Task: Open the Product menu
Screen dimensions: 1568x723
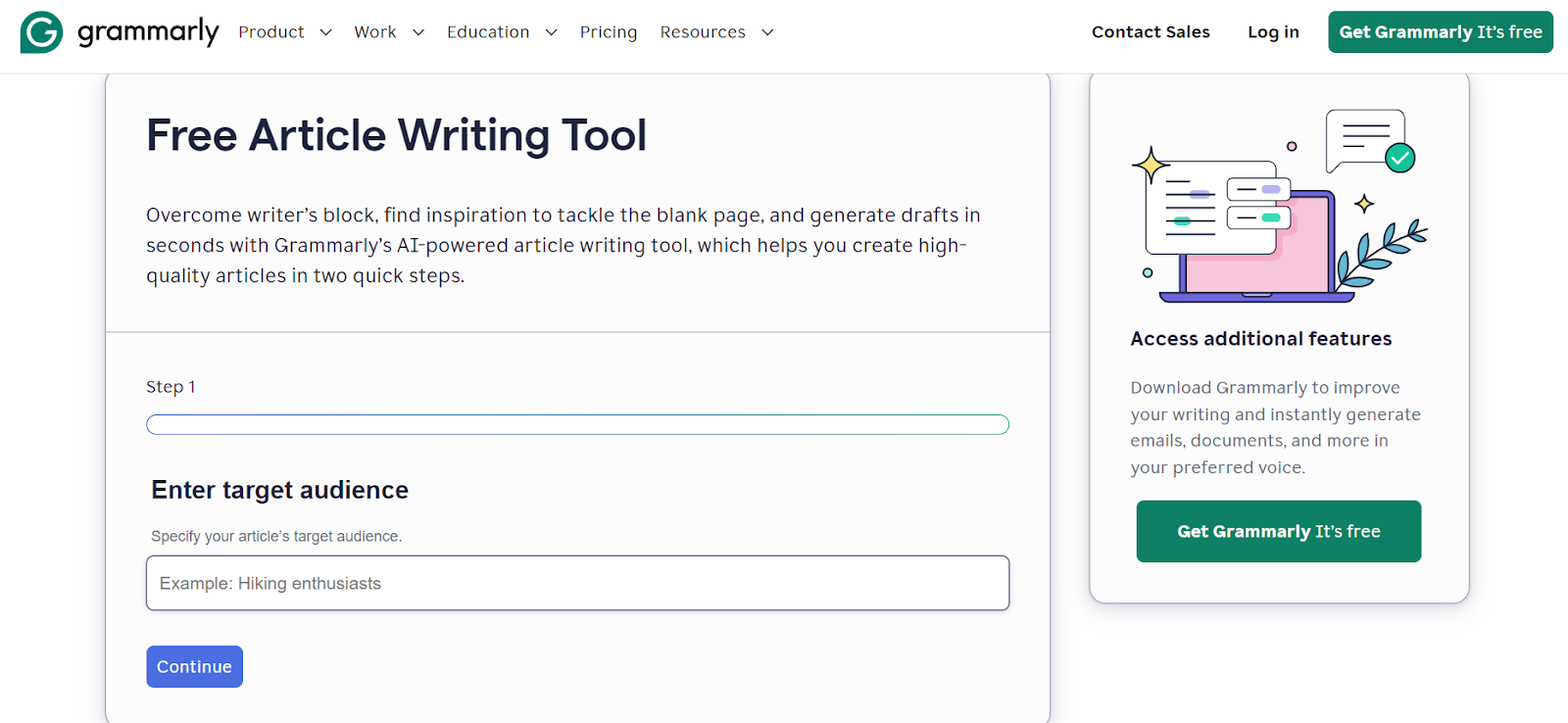Action: point(271,32)
